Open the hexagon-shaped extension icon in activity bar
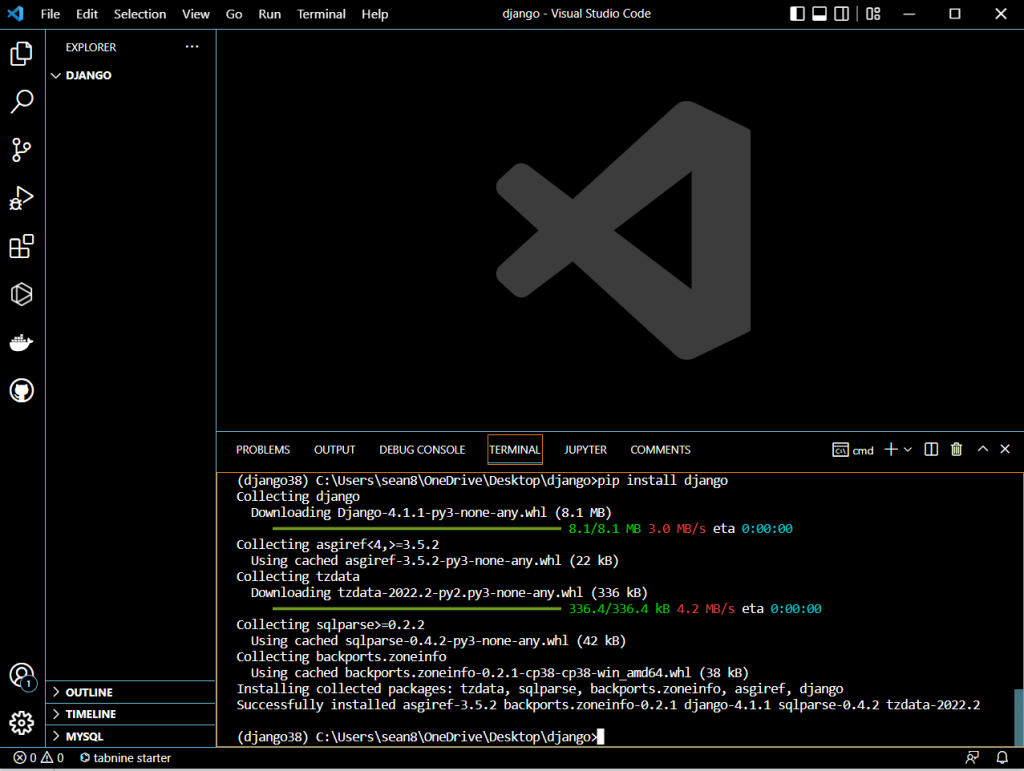This screenshot has width=1024, height=771. tap(22, 294)
